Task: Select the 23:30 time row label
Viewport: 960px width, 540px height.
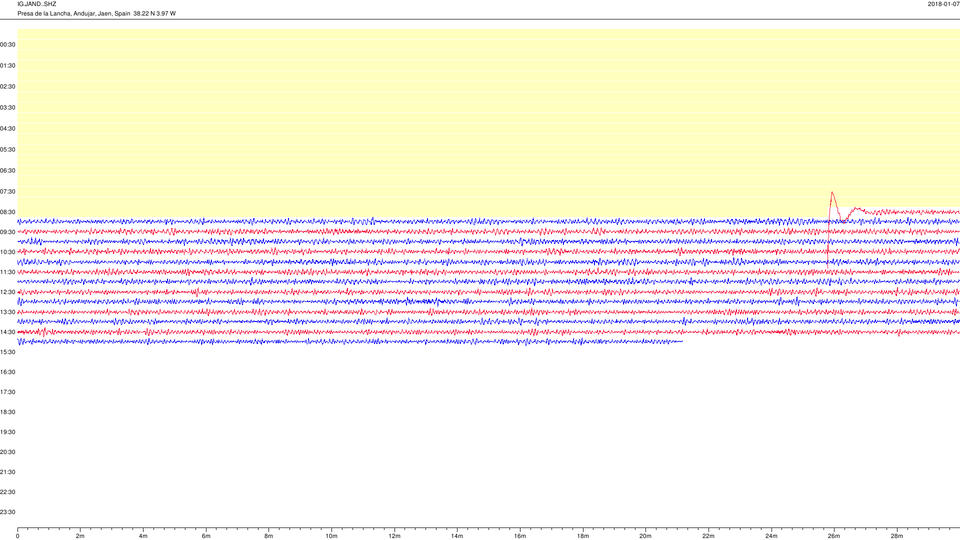Action: (8, 512)
